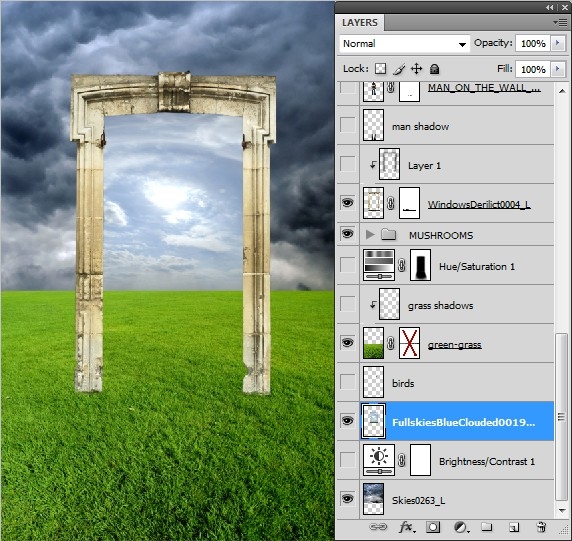
Task: Click the Fill value field
Action: click(x=533, y=69)
